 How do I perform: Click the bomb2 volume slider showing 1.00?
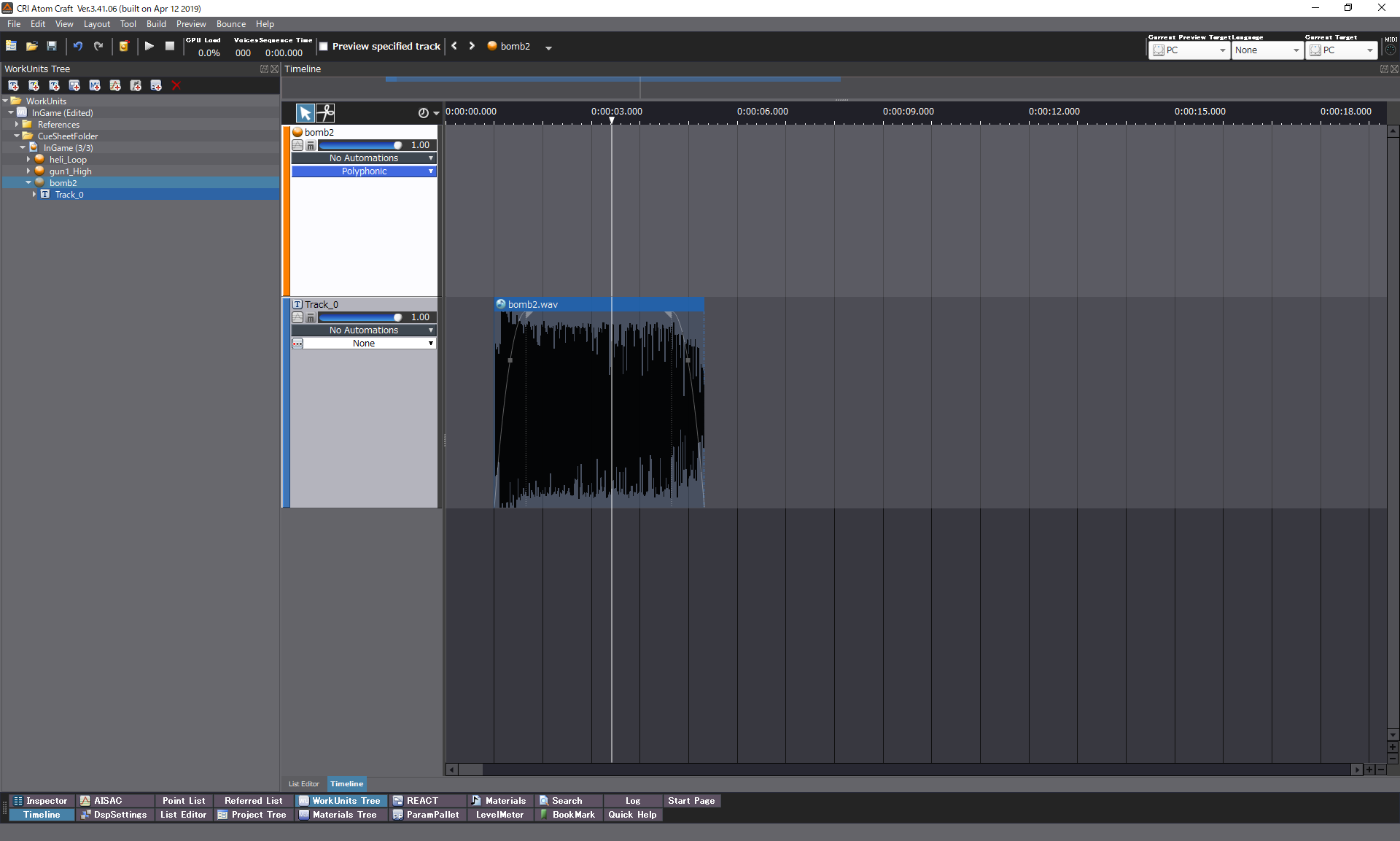[362, 144]
